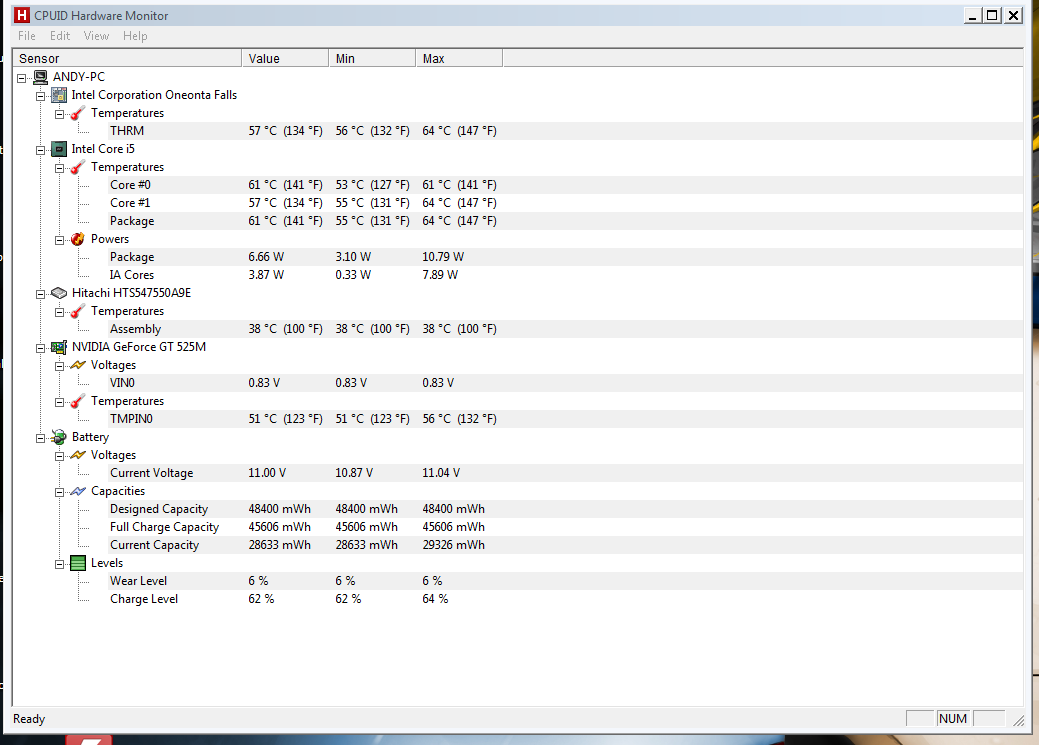
Task: Close the CPUID Hardware Monitor window
Action: pyautogui.click(x=1013, y=15)
